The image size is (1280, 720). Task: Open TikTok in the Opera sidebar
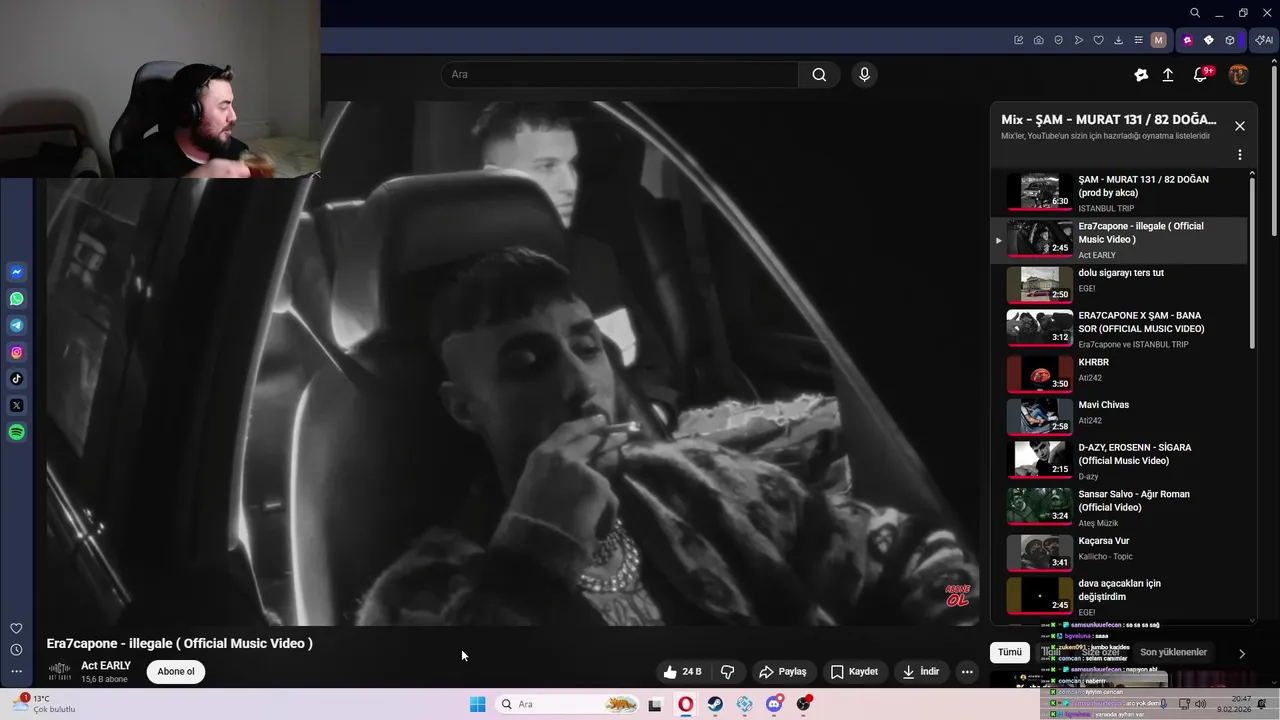click(17, 379)
